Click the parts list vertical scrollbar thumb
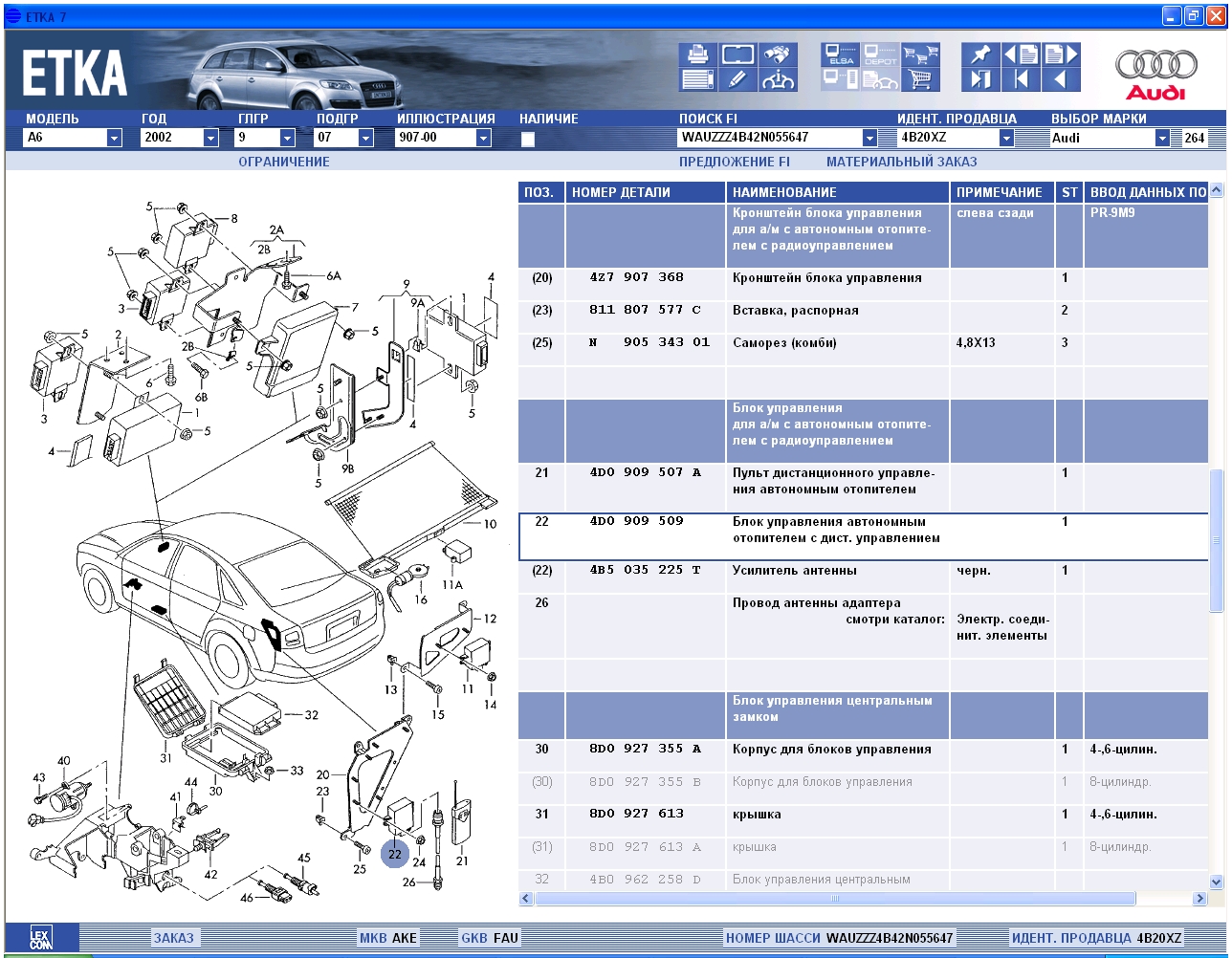Screen dimensions: 1232x958 click(x=1217, y=540)
